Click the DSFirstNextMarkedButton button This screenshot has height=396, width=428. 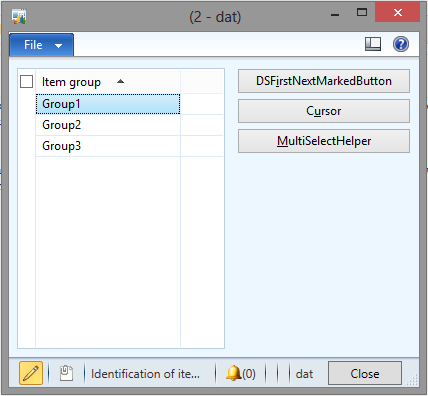(324, 81)
